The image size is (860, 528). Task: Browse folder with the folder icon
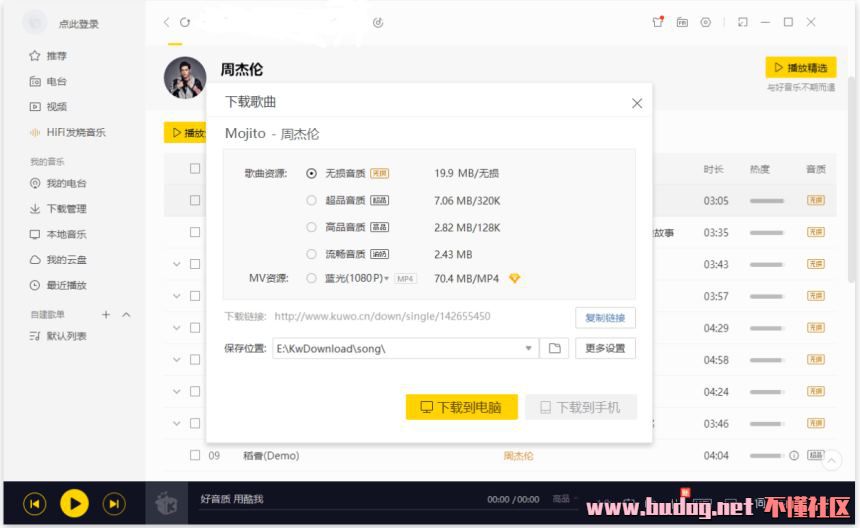point(555,348)
